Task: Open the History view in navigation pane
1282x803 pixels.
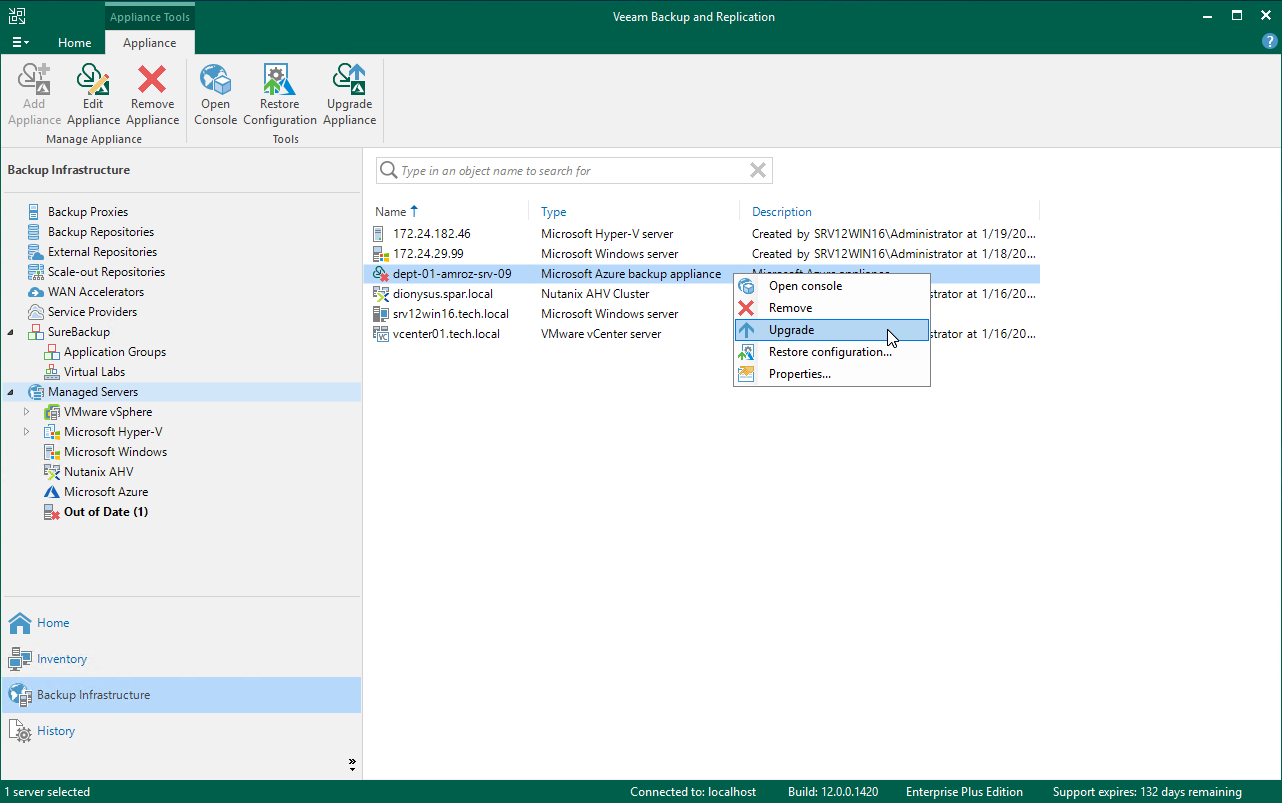Action: pyautogui.click(x=56, y=731)
